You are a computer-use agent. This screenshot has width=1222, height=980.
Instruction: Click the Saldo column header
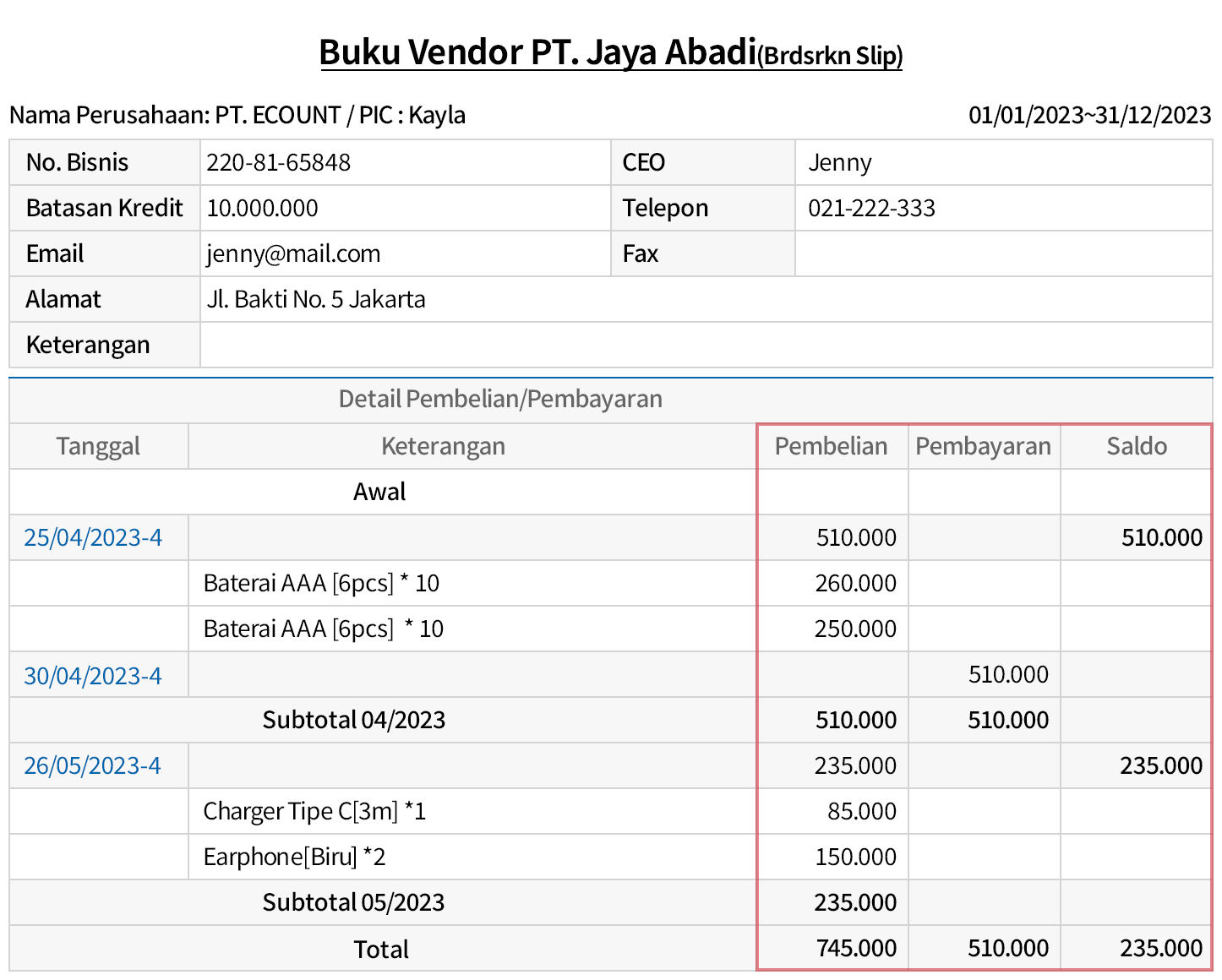click(x=1136, y=446)
